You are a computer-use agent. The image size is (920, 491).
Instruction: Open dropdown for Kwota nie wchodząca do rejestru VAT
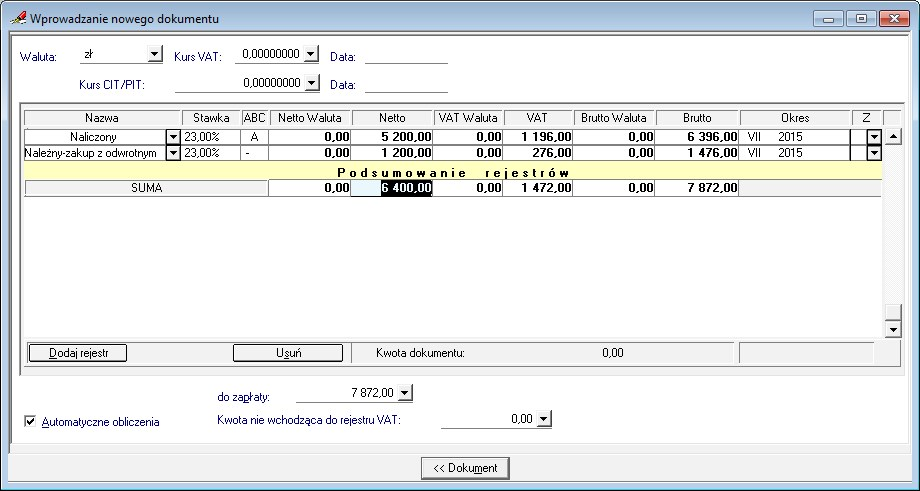tap(544, 420)
